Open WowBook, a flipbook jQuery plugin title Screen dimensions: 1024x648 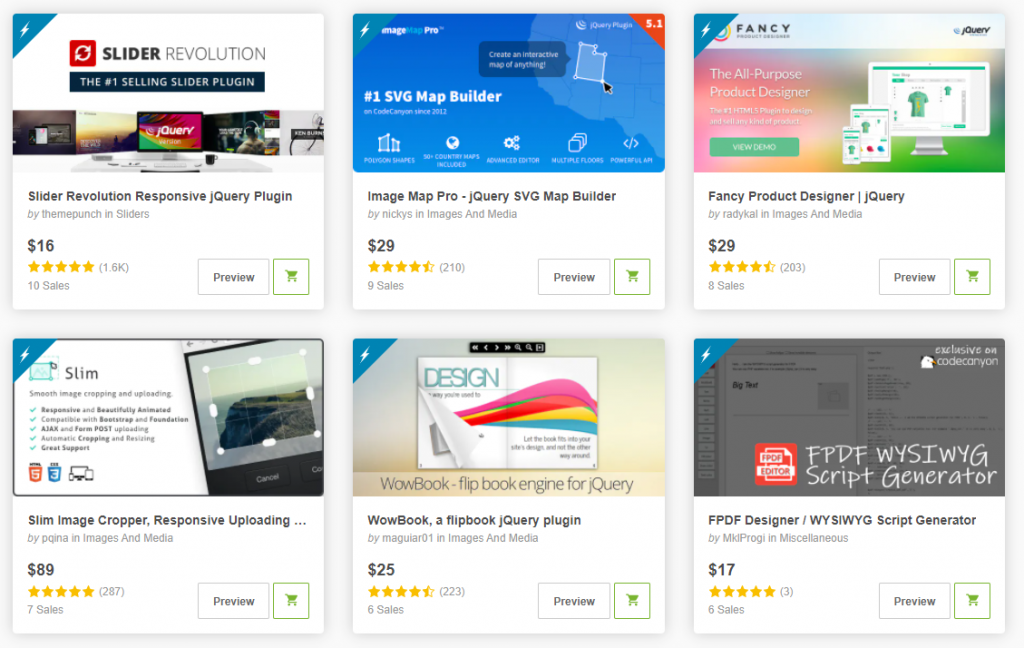474,520
